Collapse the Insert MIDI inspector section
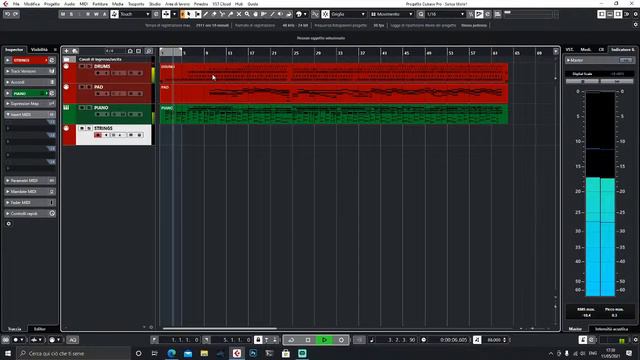640x360 pixels. coord(29,115)
